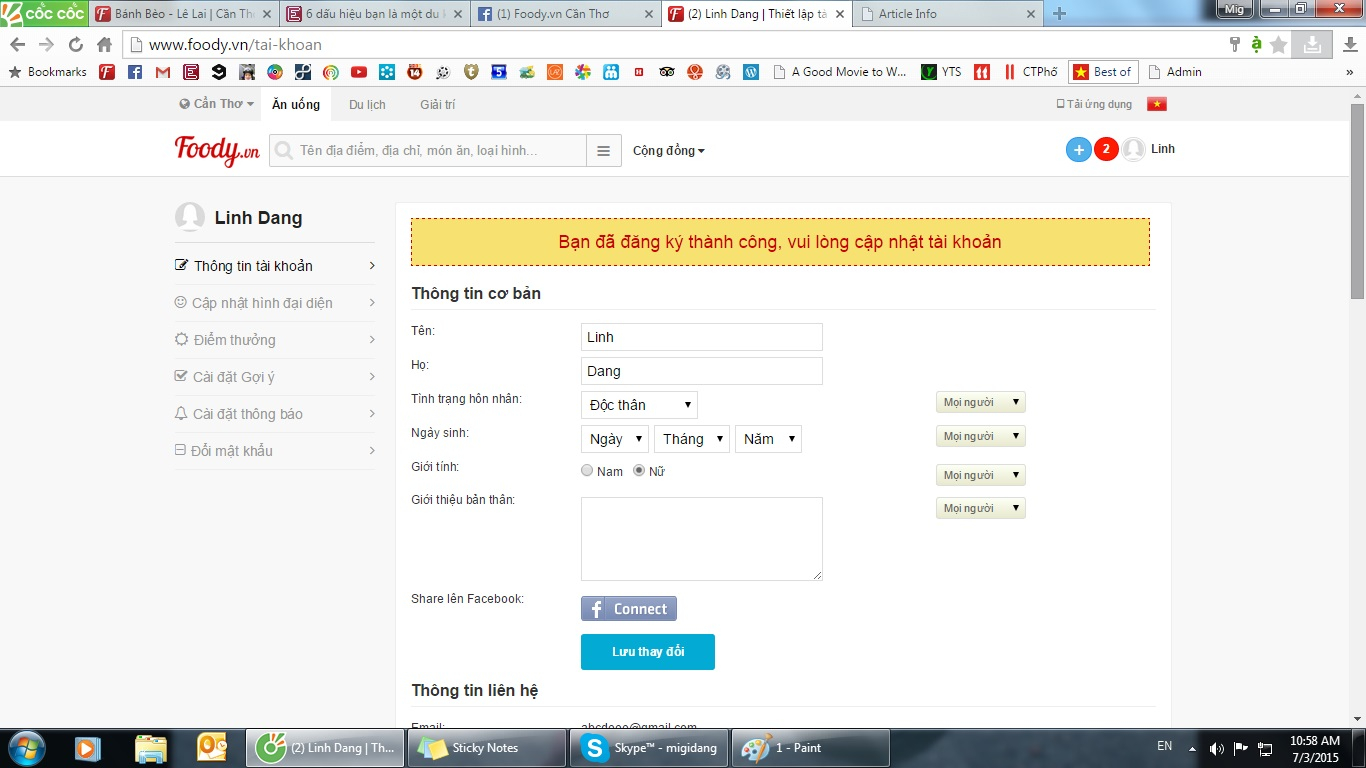
Task: Click the Giới thiệu bản thân textarea
Action: [701, 538]
